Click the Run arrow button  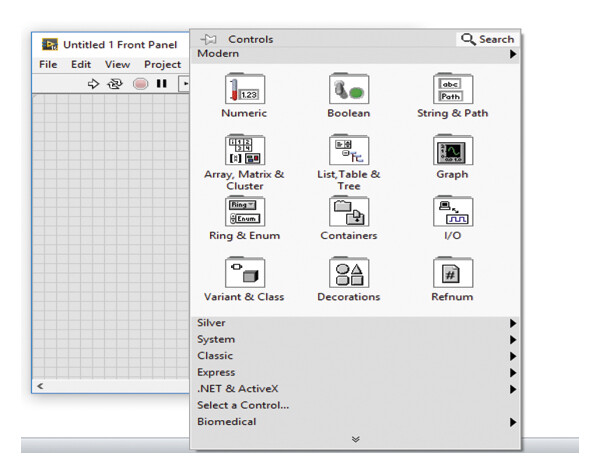93,83
